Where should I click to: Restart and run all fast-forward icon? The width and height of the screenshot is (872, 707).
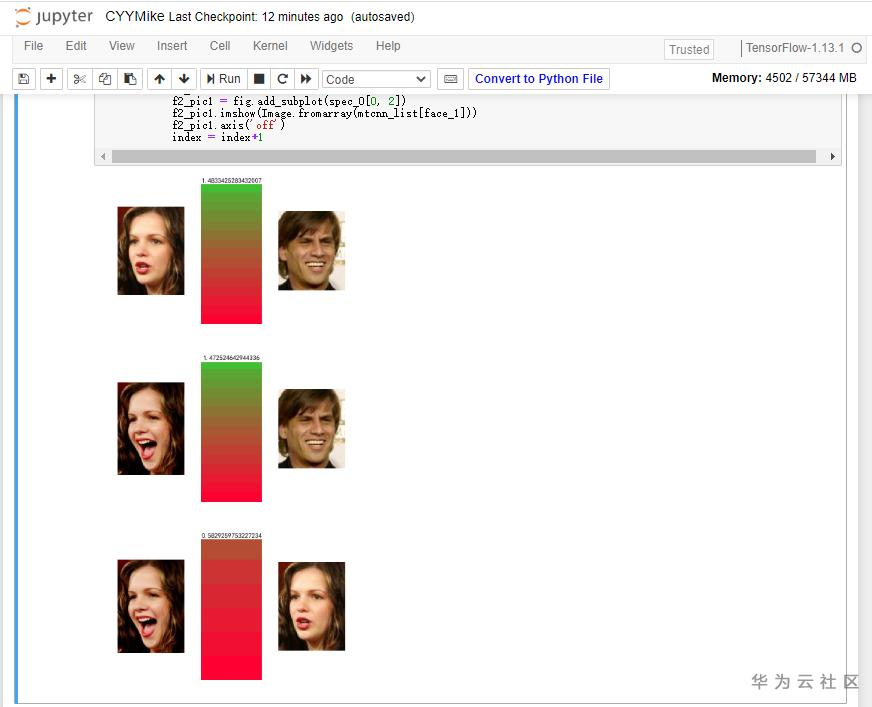306,79
